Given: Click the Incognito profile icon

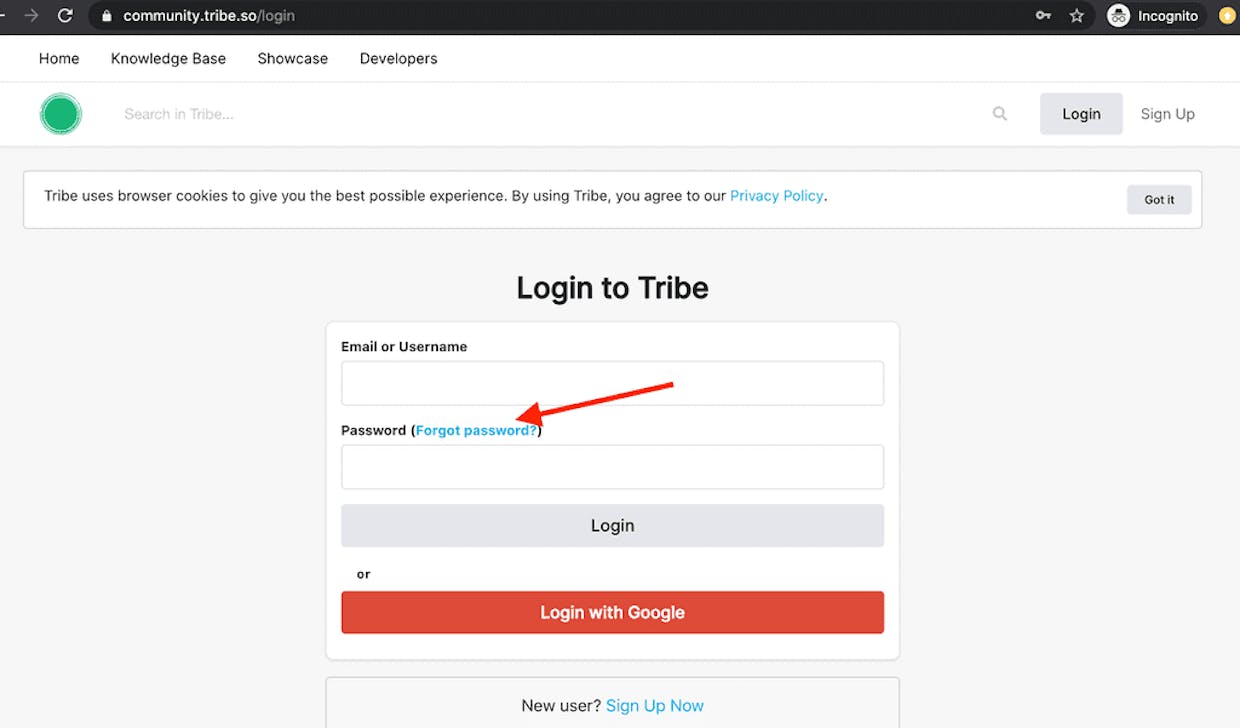Looking at the screenshot, I should pos(1119,16).
